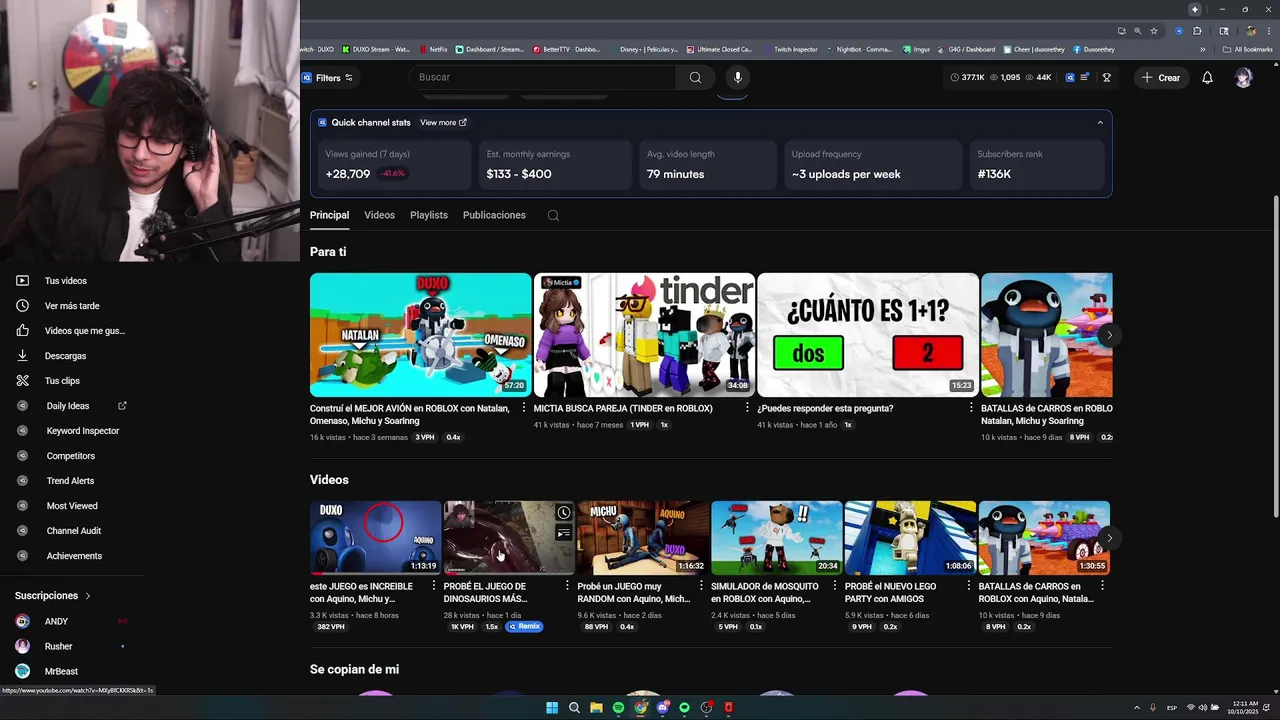Open Trend Alerts in sidebar
The image size is (1280, 720).
click(70, 481)
